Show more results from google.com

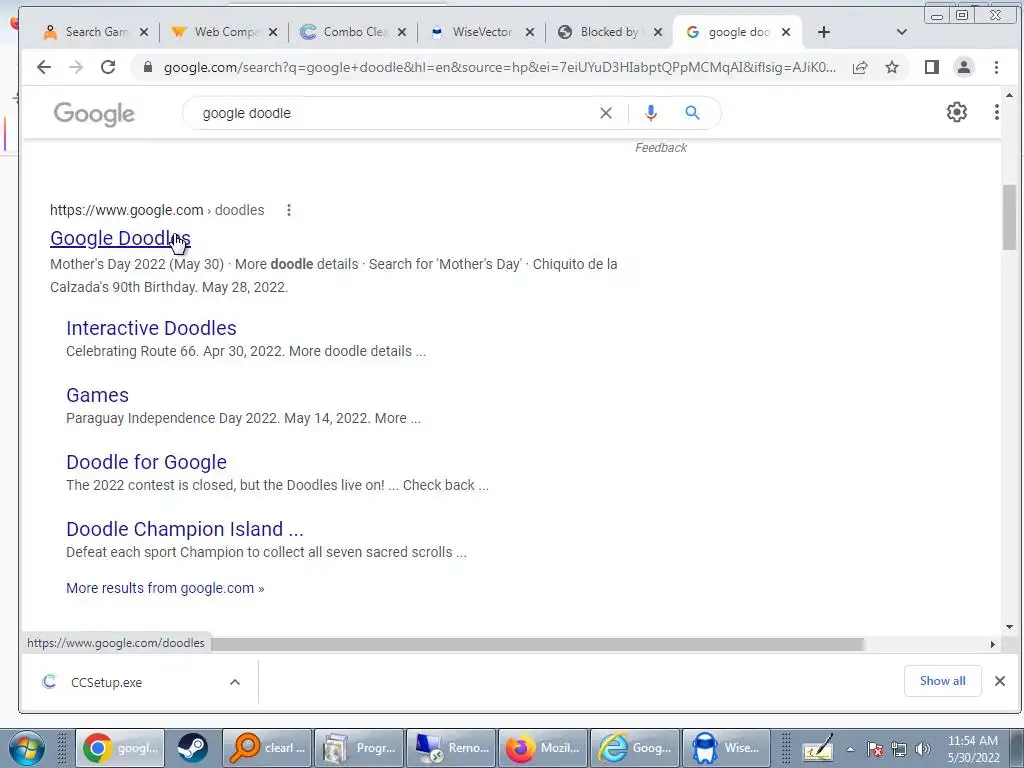coord(165,588)
